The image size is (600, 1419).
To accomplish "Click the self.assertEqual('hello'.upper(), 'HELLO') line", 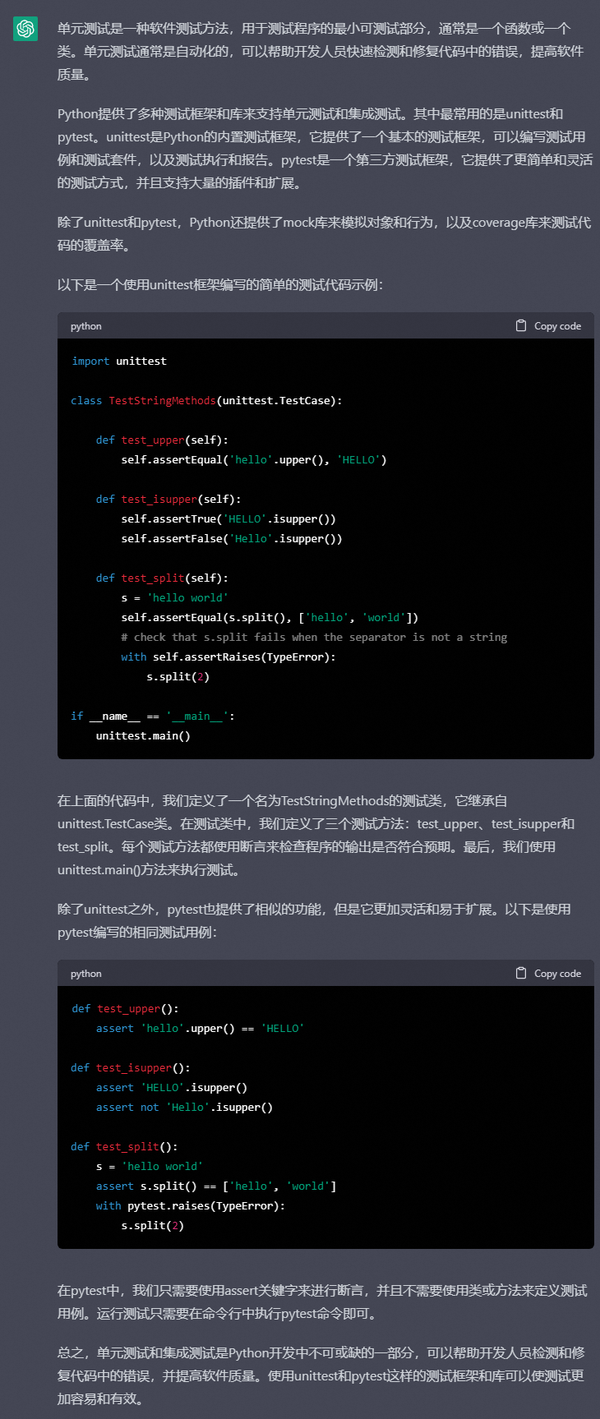I will pos(254,460).
